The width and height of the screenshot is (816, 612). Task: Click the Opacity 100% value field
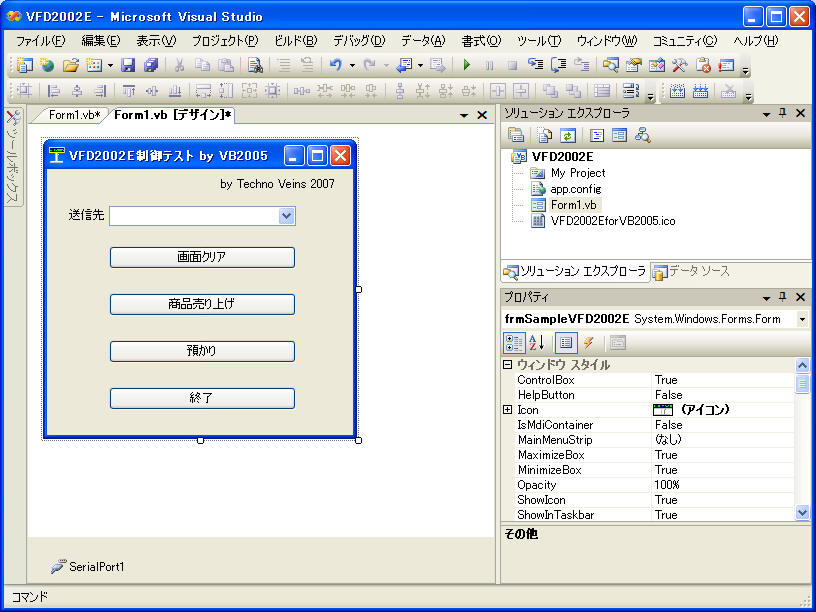point(722,485)
